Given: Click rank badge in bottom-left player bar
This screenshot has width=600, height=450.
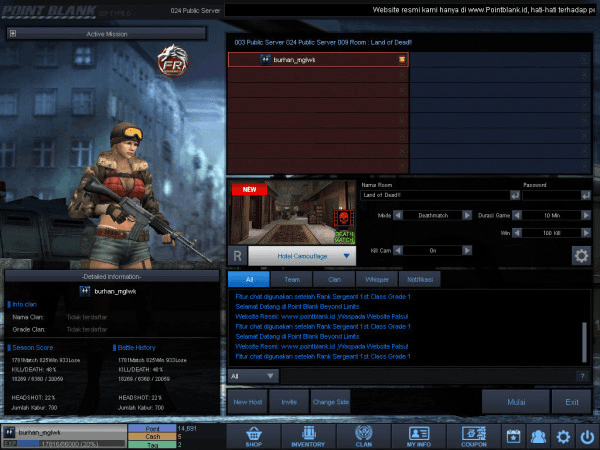Looking at the screenshot, I should coord(9,432).
